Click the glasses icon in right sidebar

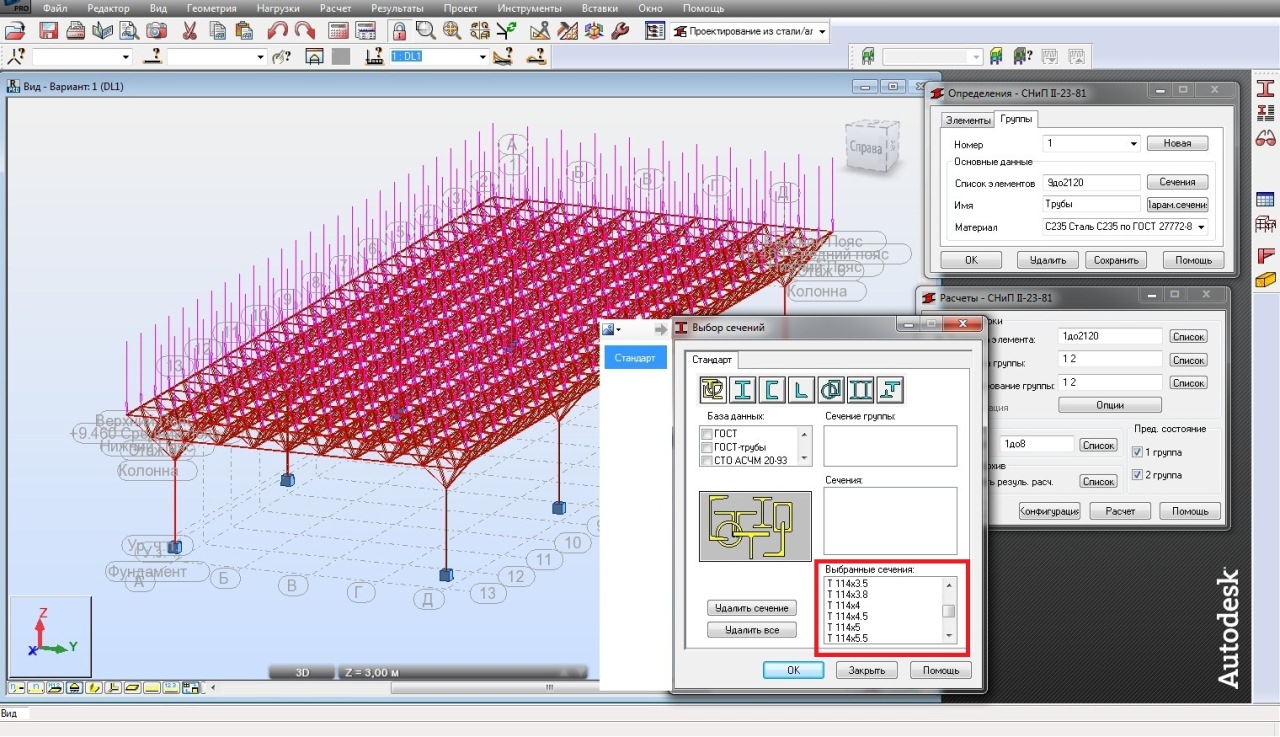click(x=1265, y=138)
